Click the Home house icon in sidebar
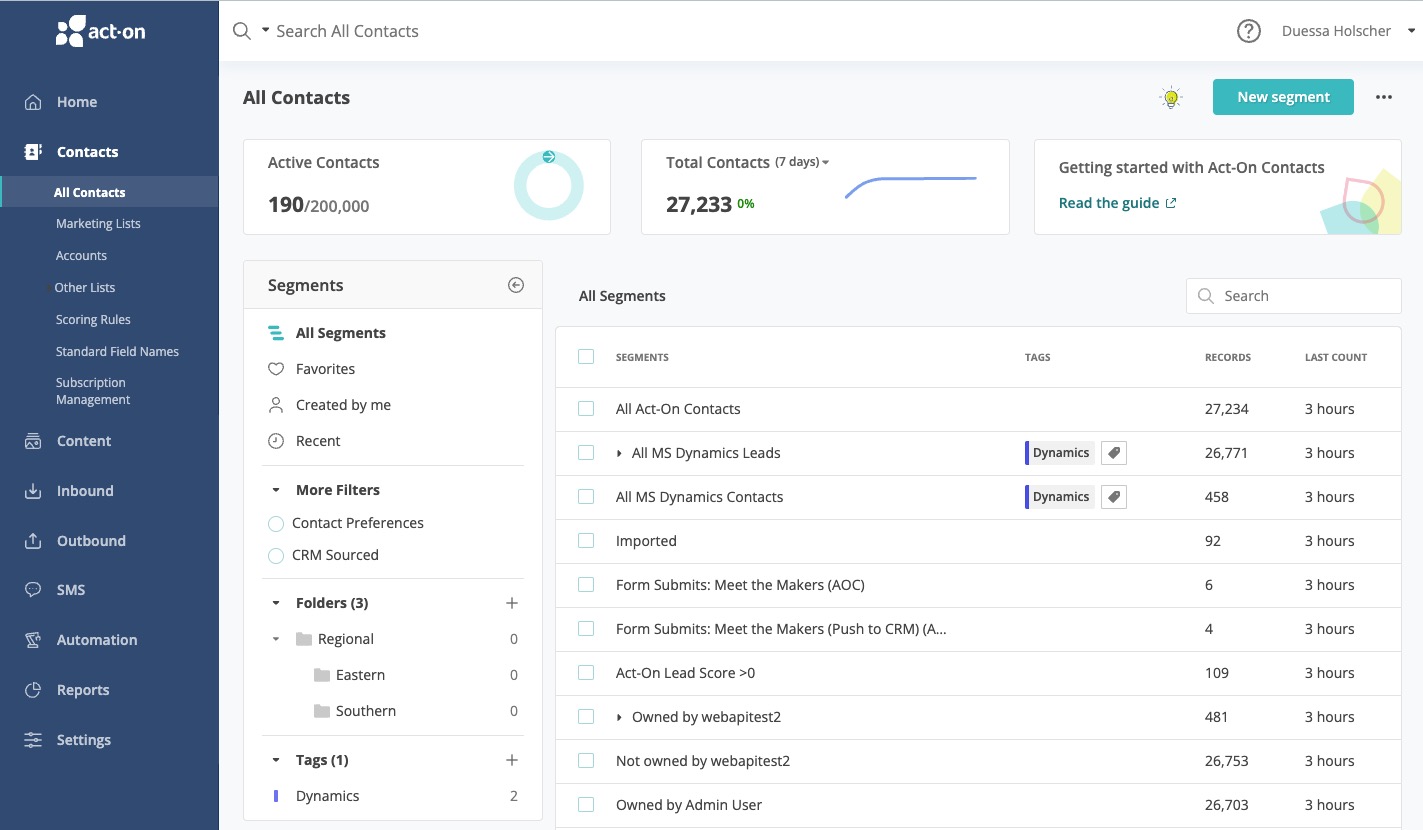 pyautogui.click(x=33, y=102)
